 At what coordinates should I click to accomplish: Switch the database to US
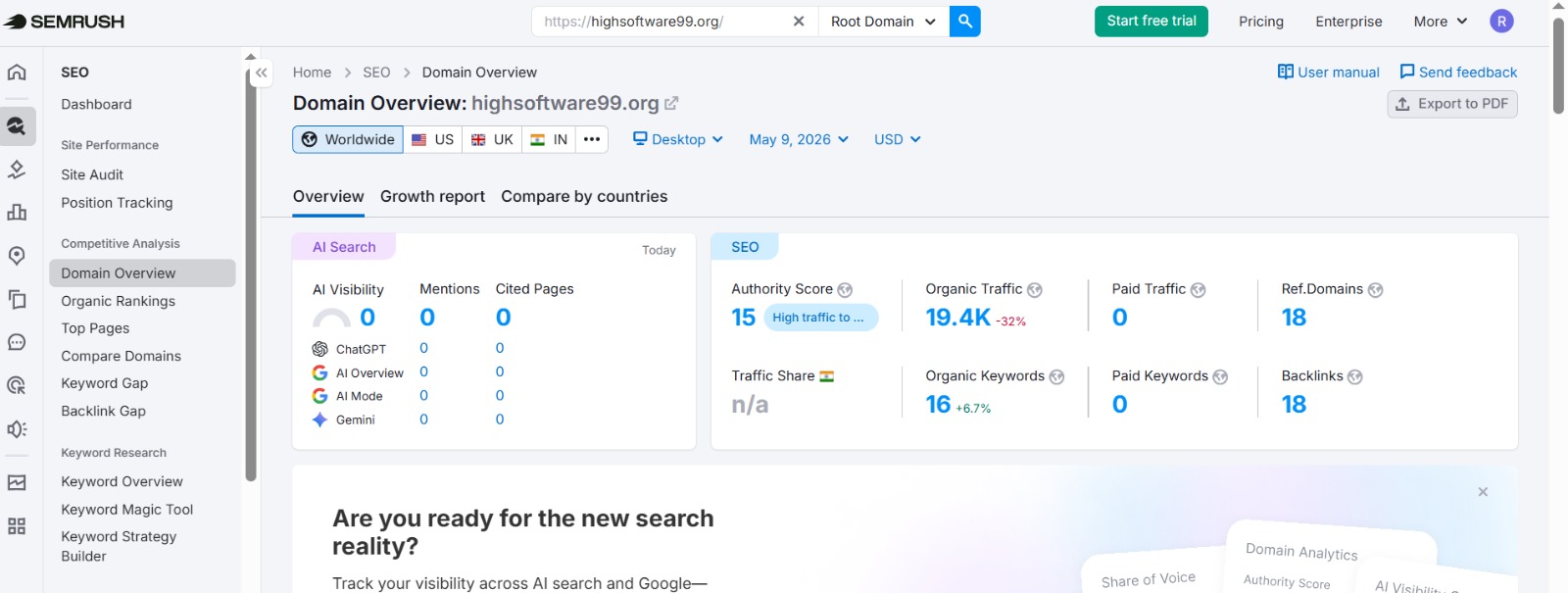433,139
